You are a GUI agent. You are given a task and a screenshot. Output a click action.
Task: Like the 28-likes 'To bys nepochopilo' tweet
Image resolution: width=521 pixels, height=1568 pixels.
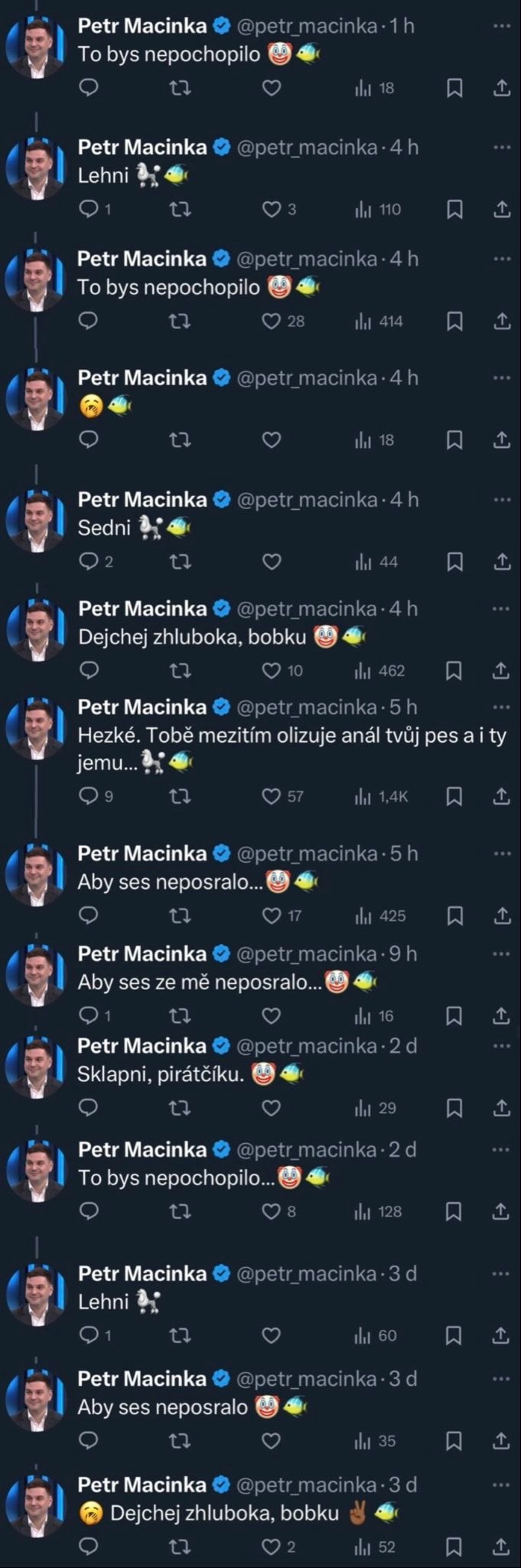(272, 322)
